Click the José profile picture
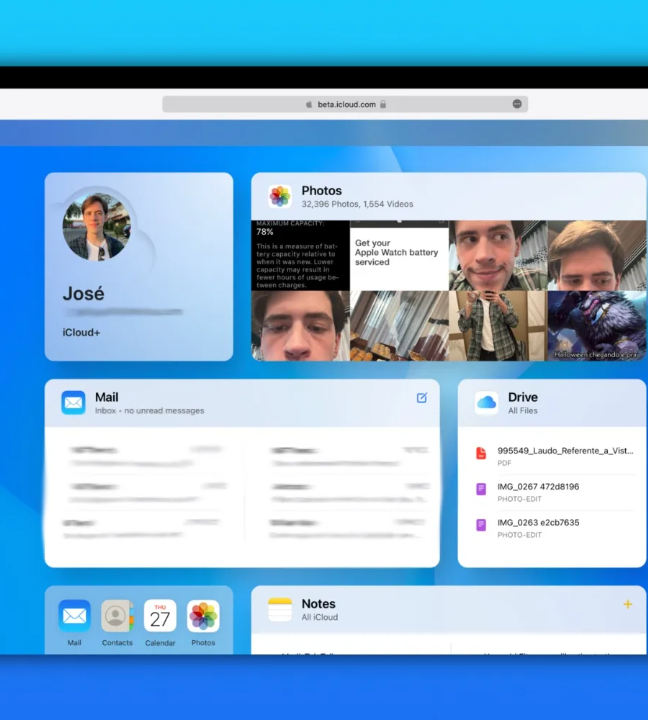 tap(96, 226)
